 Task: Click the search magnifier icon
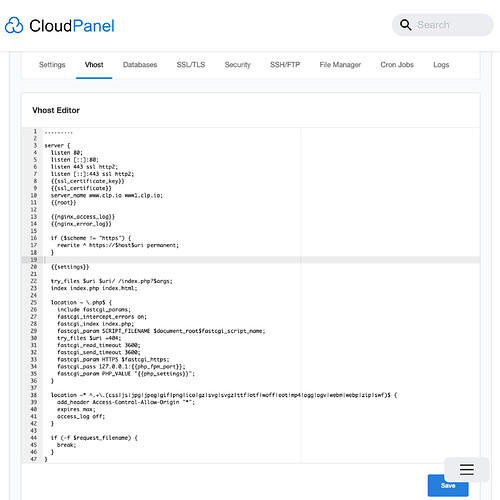[x=405, y=25]
